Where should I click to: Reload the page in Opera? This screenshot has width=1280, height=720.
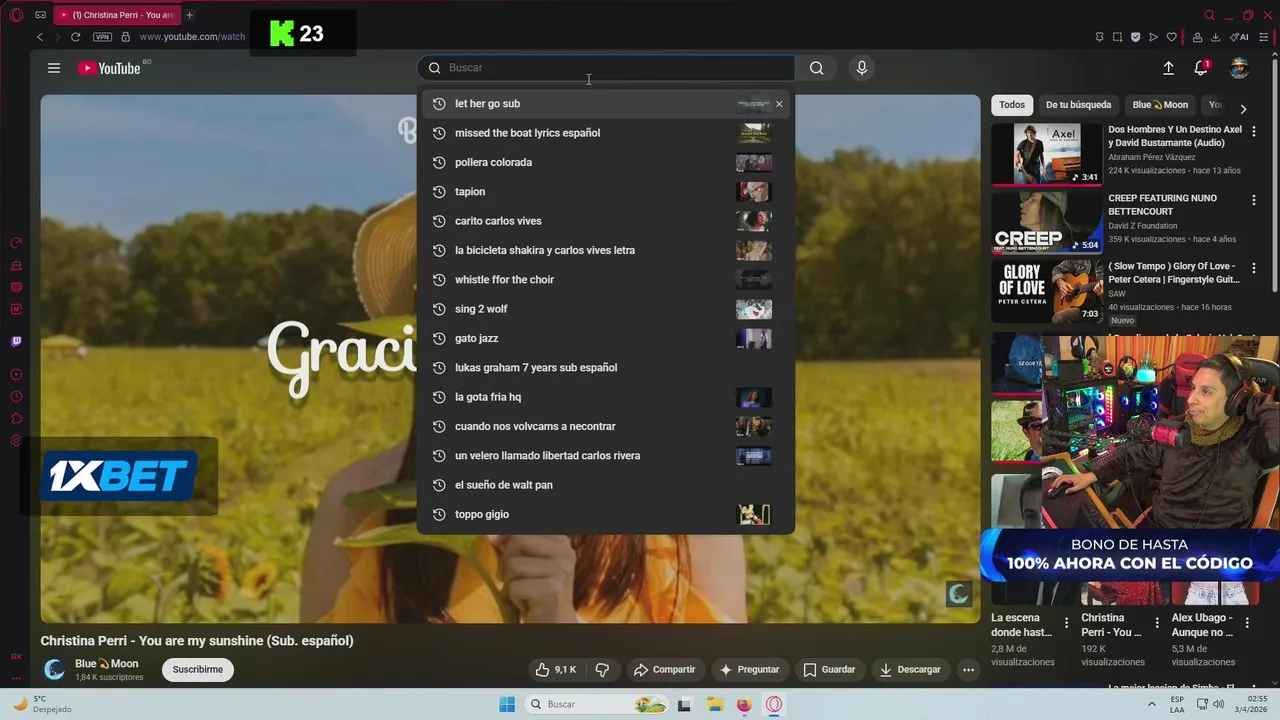(78, 37)
